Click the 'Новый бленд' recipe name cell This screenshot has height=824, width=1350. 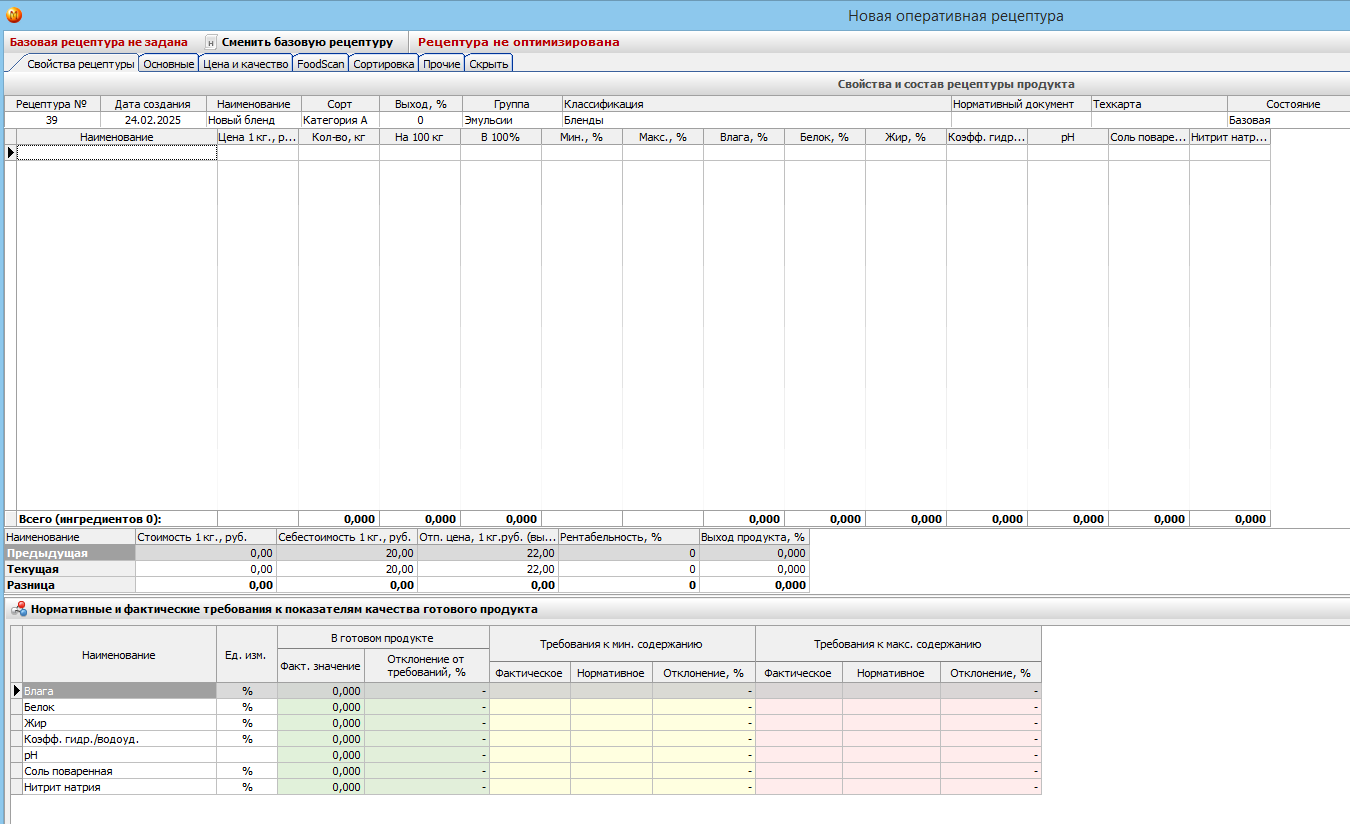[253, 120]
